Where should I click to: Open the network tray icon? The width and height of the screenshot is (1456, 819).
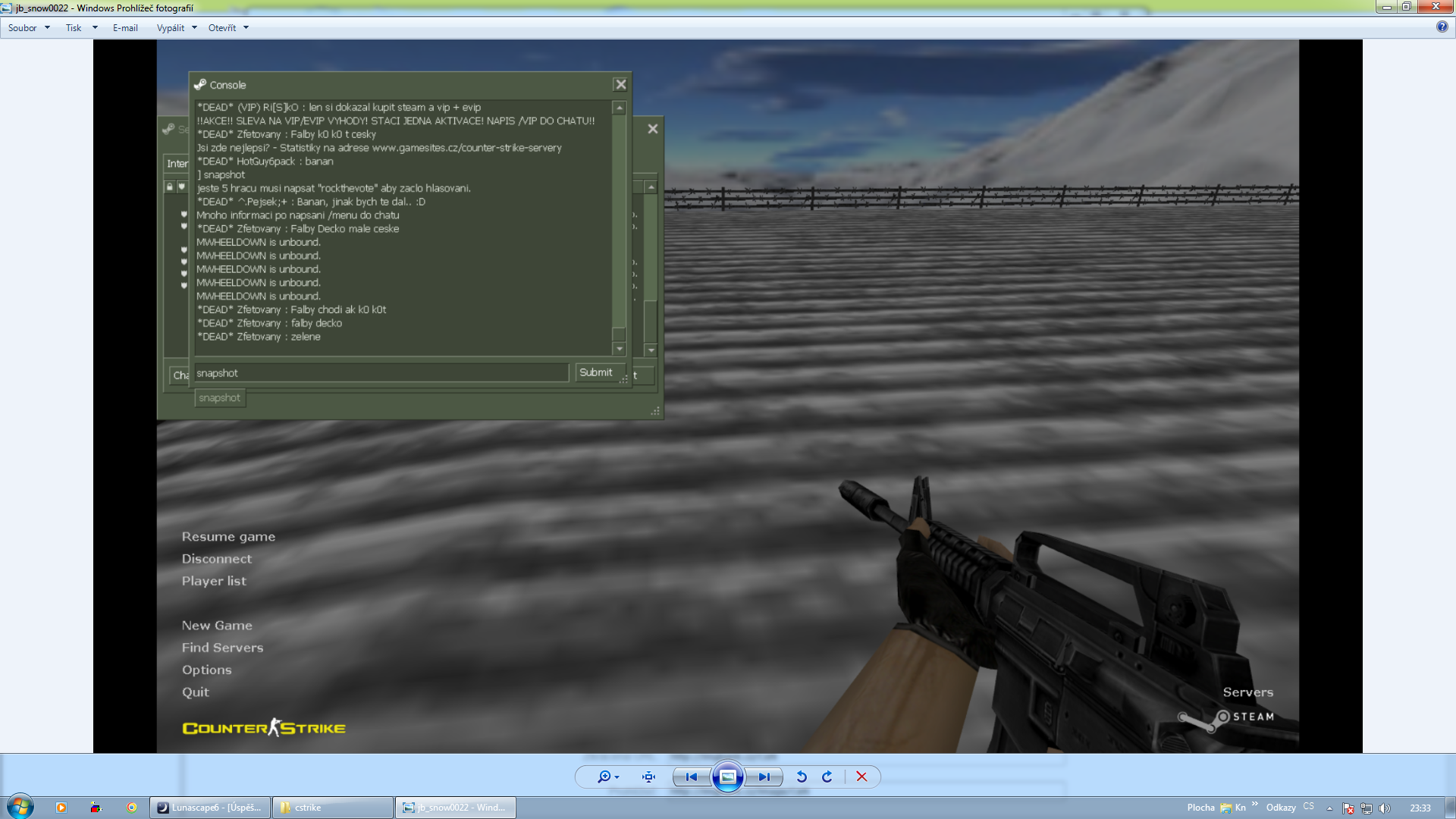tap(1367, 808)
